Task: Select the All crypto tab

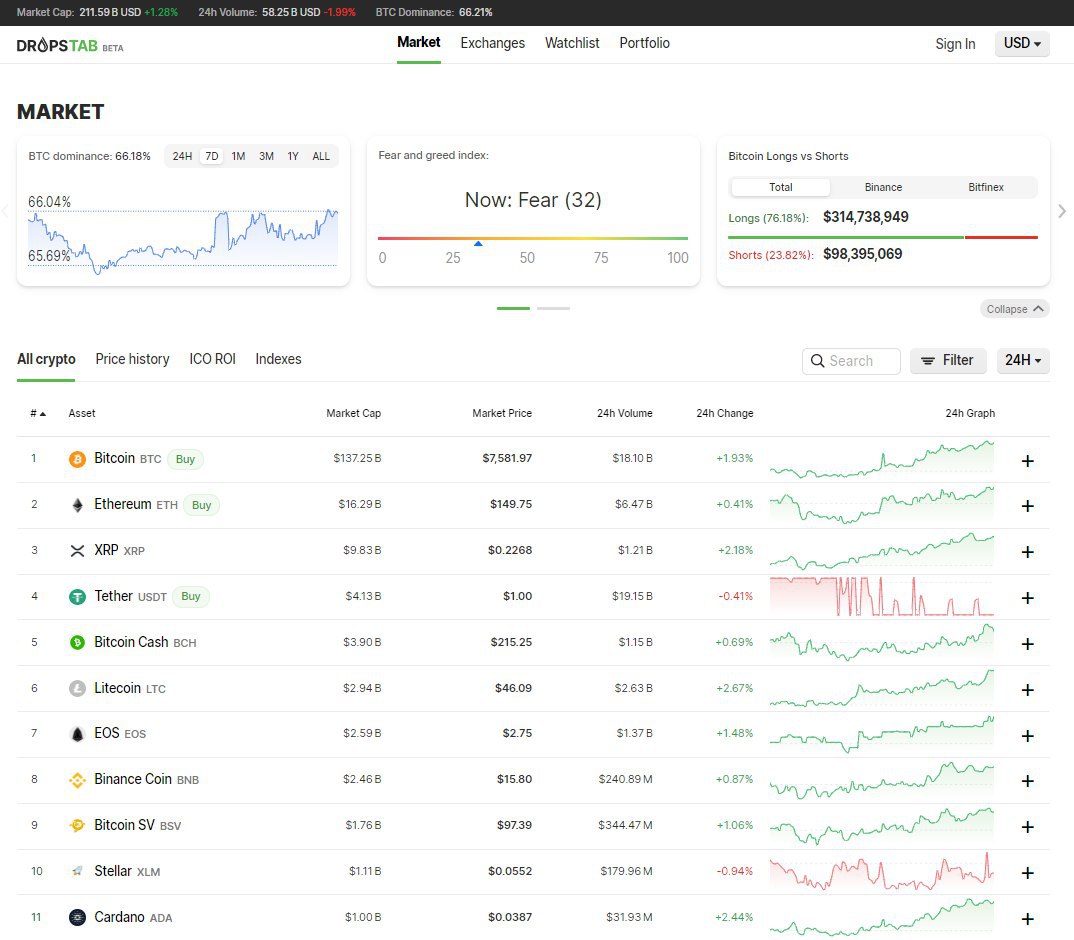Action: tap(46, 359)
